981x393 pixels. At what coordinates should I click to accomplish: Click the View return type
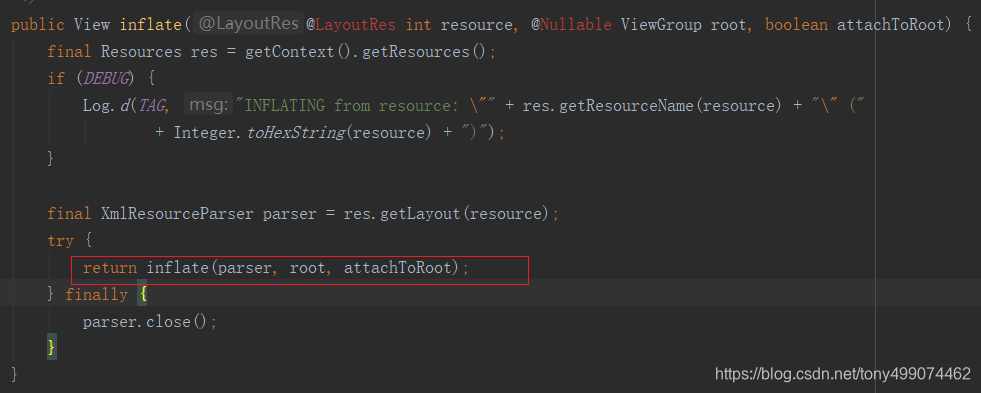point(92,24)
